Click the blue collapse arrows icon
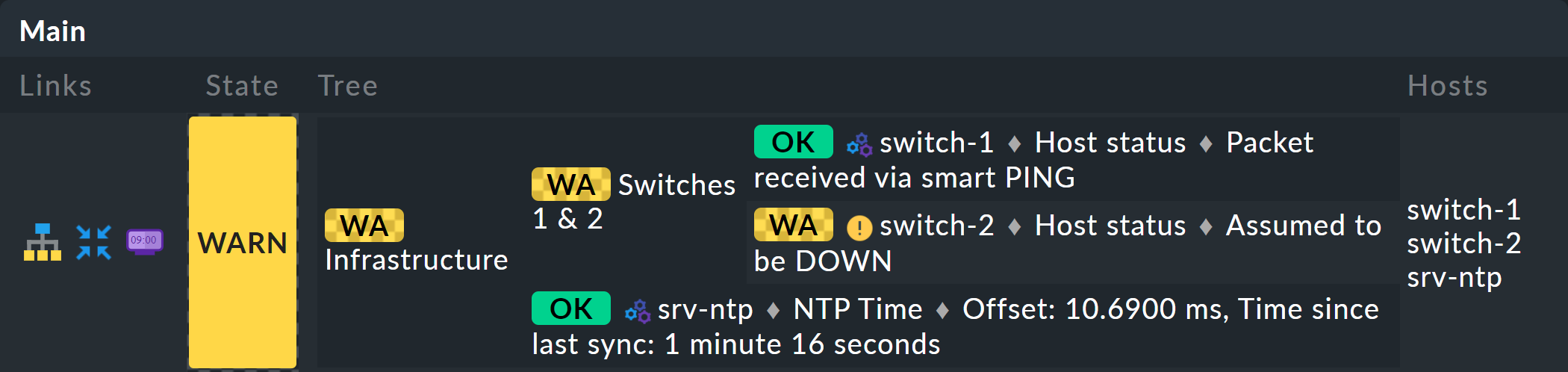This screenshot has width=1568, height=372. [93, 242]
